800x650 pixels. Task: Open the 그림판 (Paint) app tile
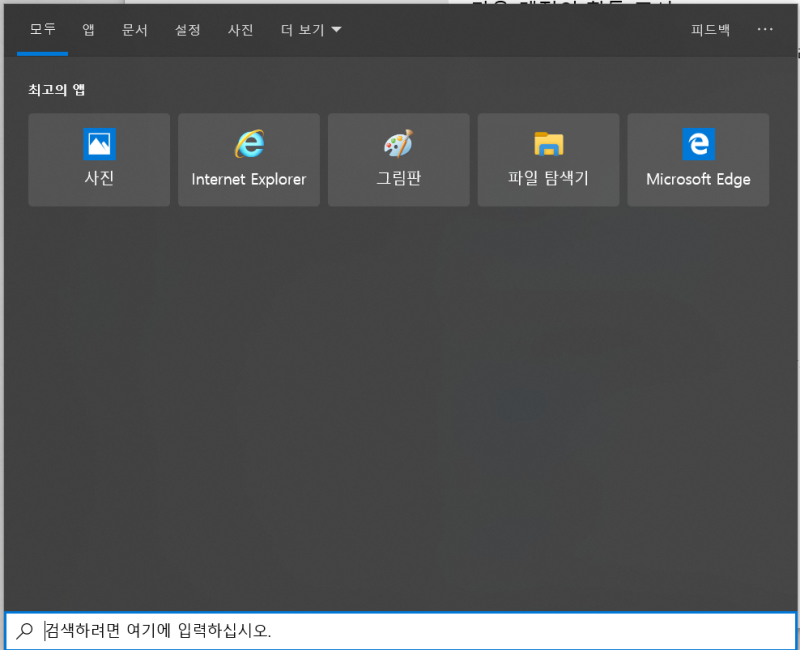[x=398, y=160]
